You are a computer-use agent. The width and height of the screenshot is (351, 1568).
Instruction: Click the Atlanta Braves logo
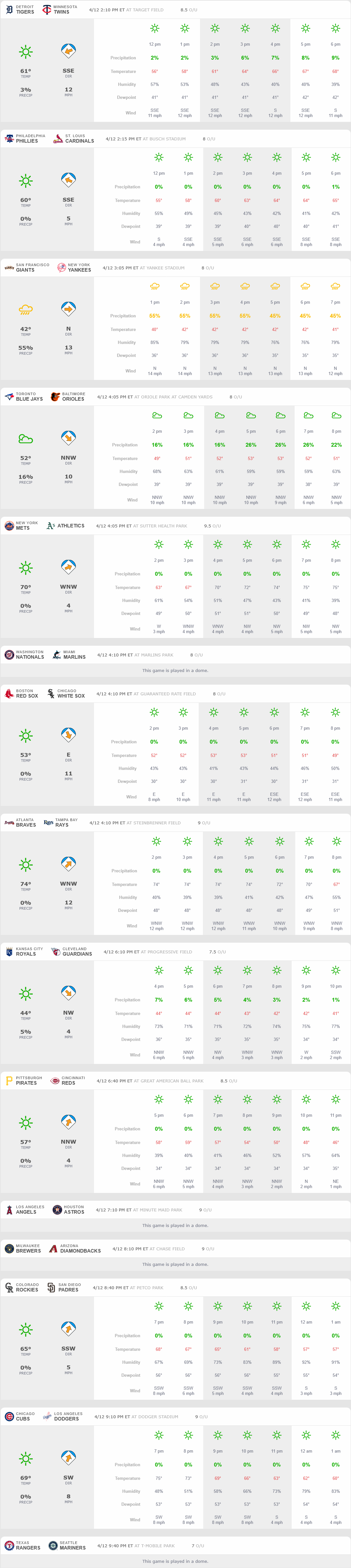tap(9, 823)
